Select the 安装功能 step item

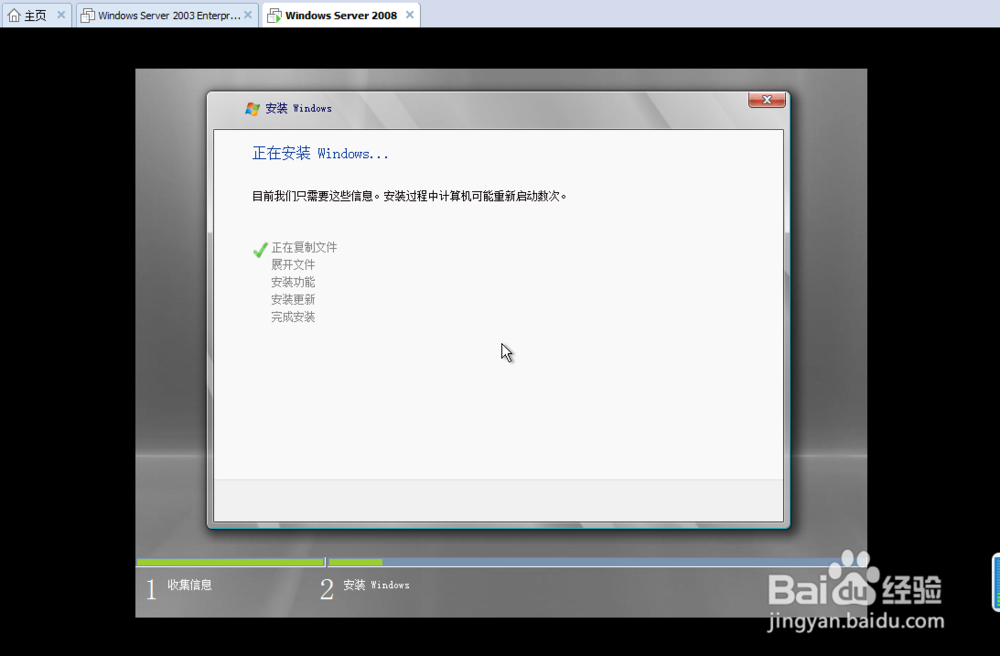click(x=292, y=281)
